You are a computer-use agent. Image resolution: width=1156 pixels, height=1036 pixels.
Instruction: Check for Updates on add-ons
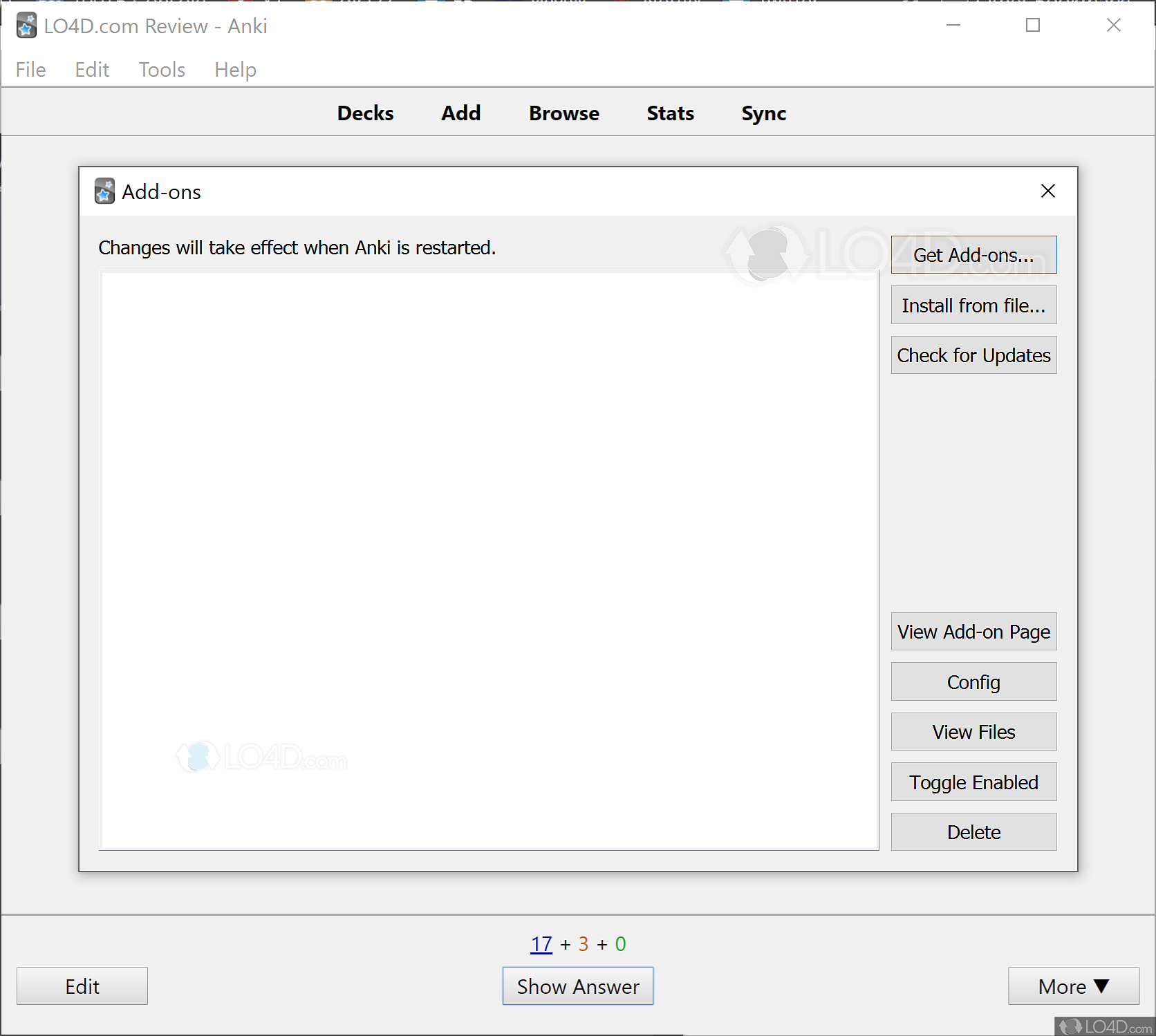click(973, 355)
